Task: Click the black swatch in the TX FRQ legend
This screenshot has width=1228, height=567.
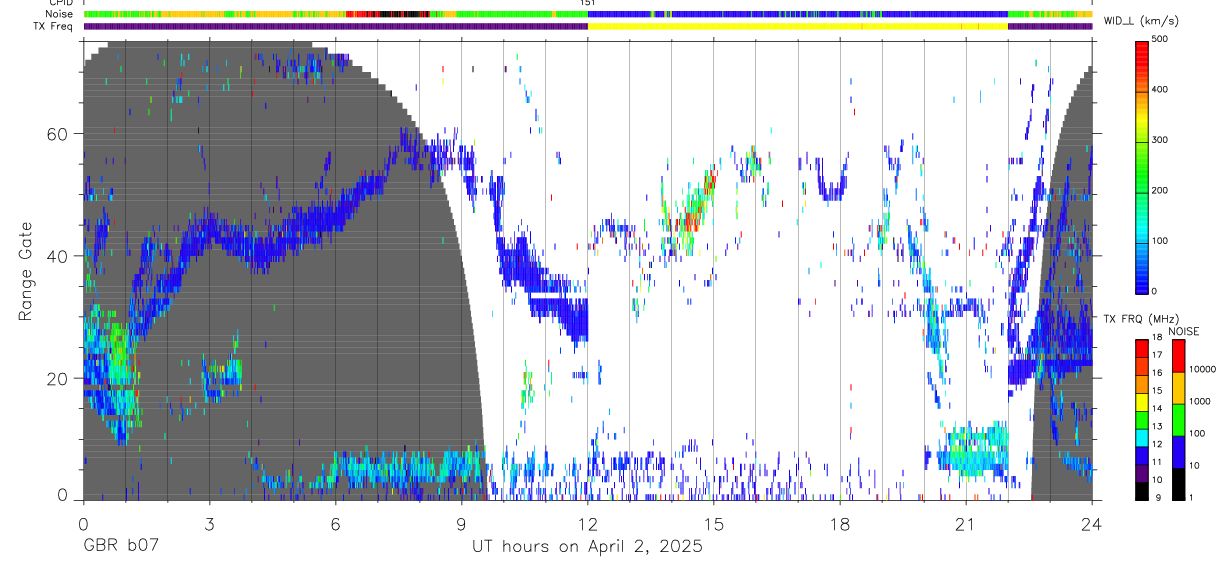Action: (x=1141, y=490)
